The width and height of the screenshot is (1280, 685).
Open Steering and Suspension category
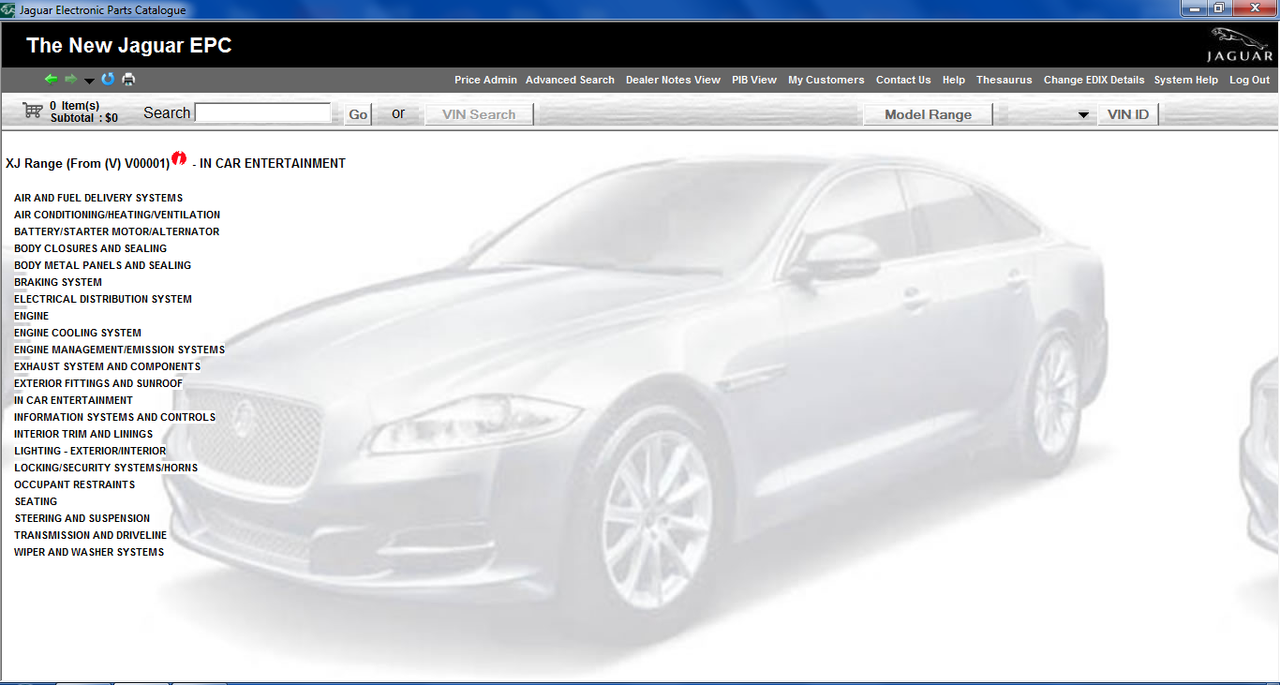coord(82,519)
